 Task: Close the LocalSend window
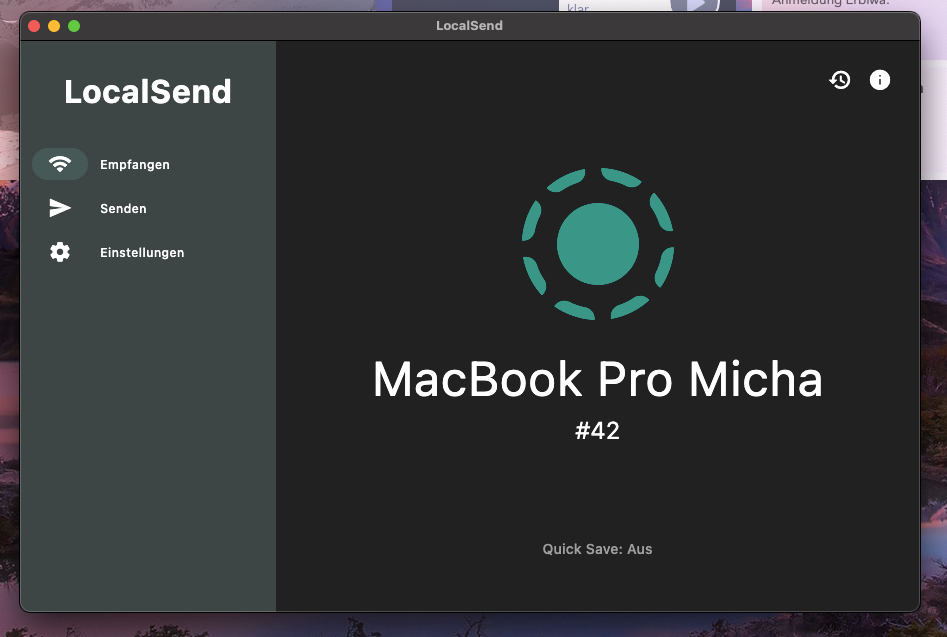tap(34, 26)
